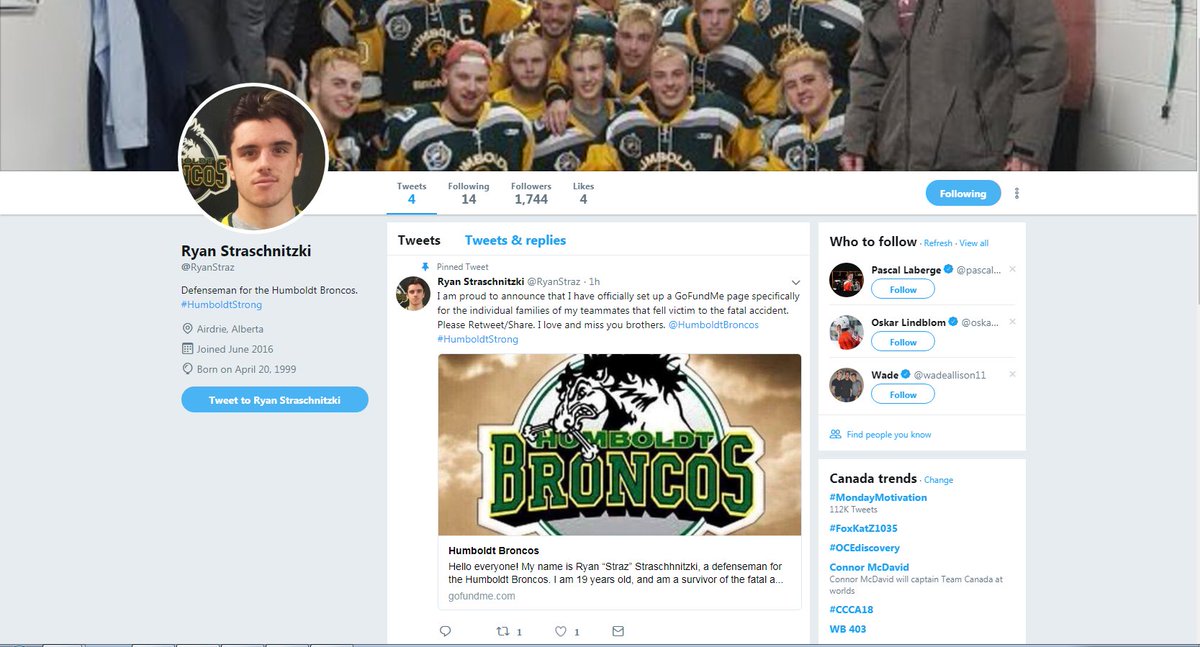
Task: Dismiss Oskar Lindblom follow suggestion
Action: 1012,322
